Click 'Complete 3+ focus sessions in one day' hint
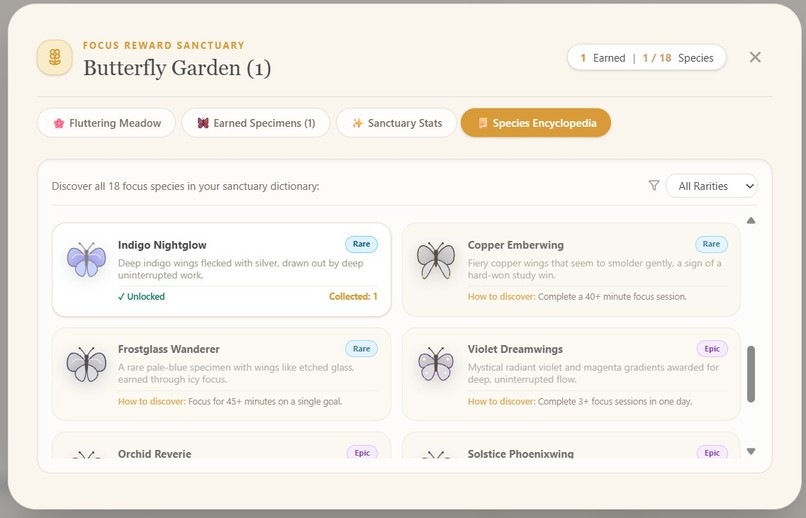 click(x=615, y=401)
